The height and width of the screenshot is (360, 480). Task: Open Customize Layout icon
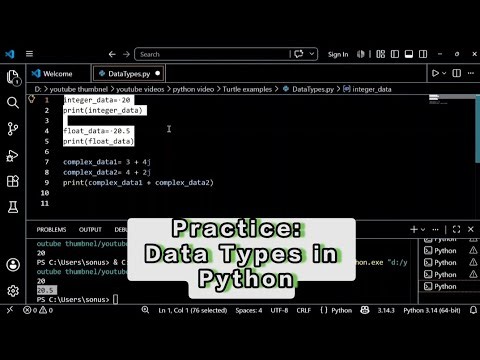coord(380,54)
